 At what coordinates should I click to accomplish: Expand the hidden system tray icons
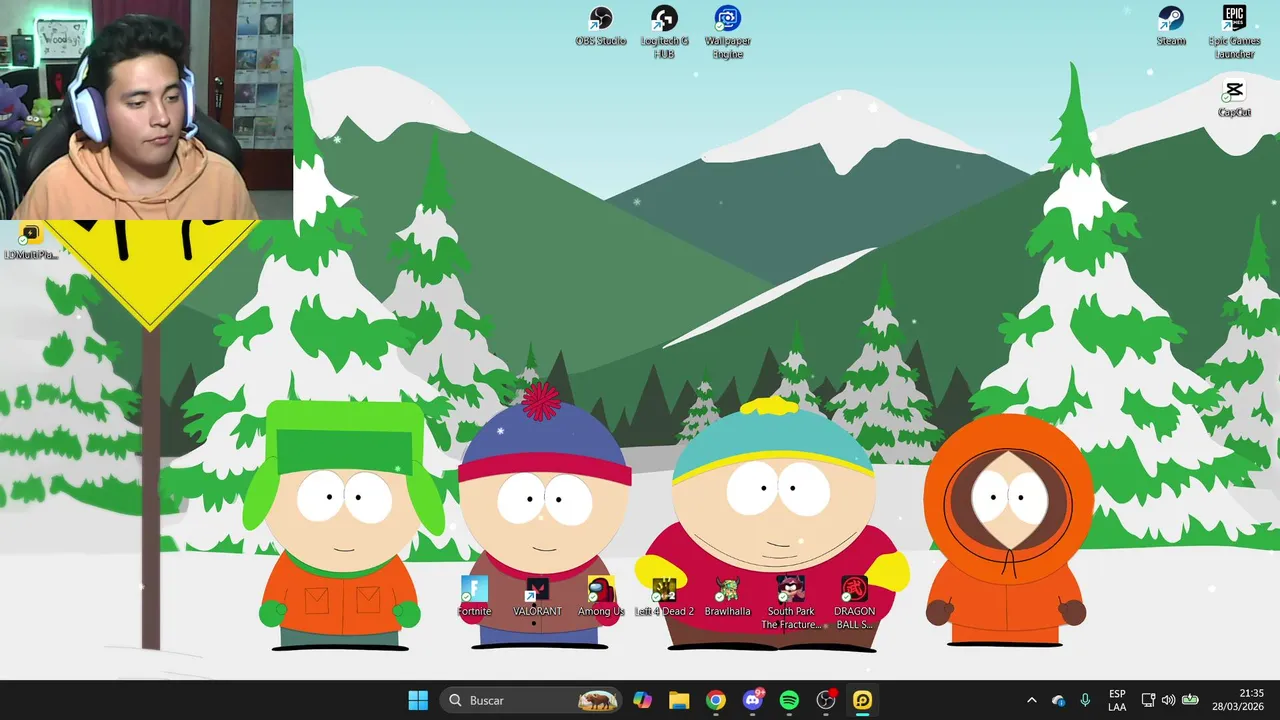1032,700
